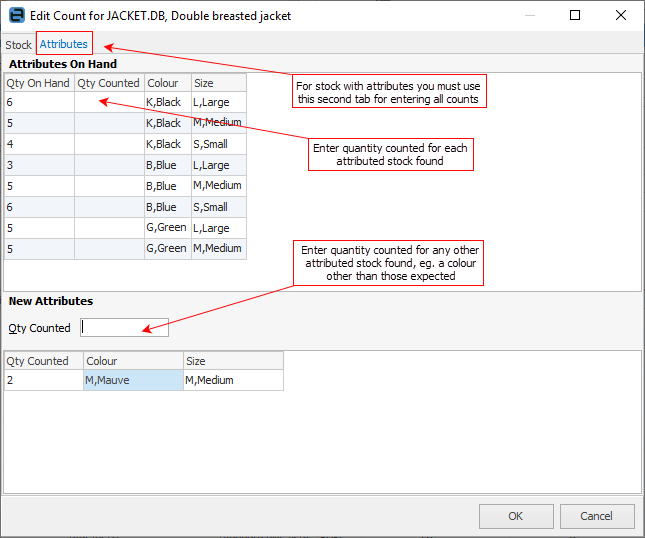645x538 pixels.
Task: Click New Attributes table Size header
Action: click(233, 361)
